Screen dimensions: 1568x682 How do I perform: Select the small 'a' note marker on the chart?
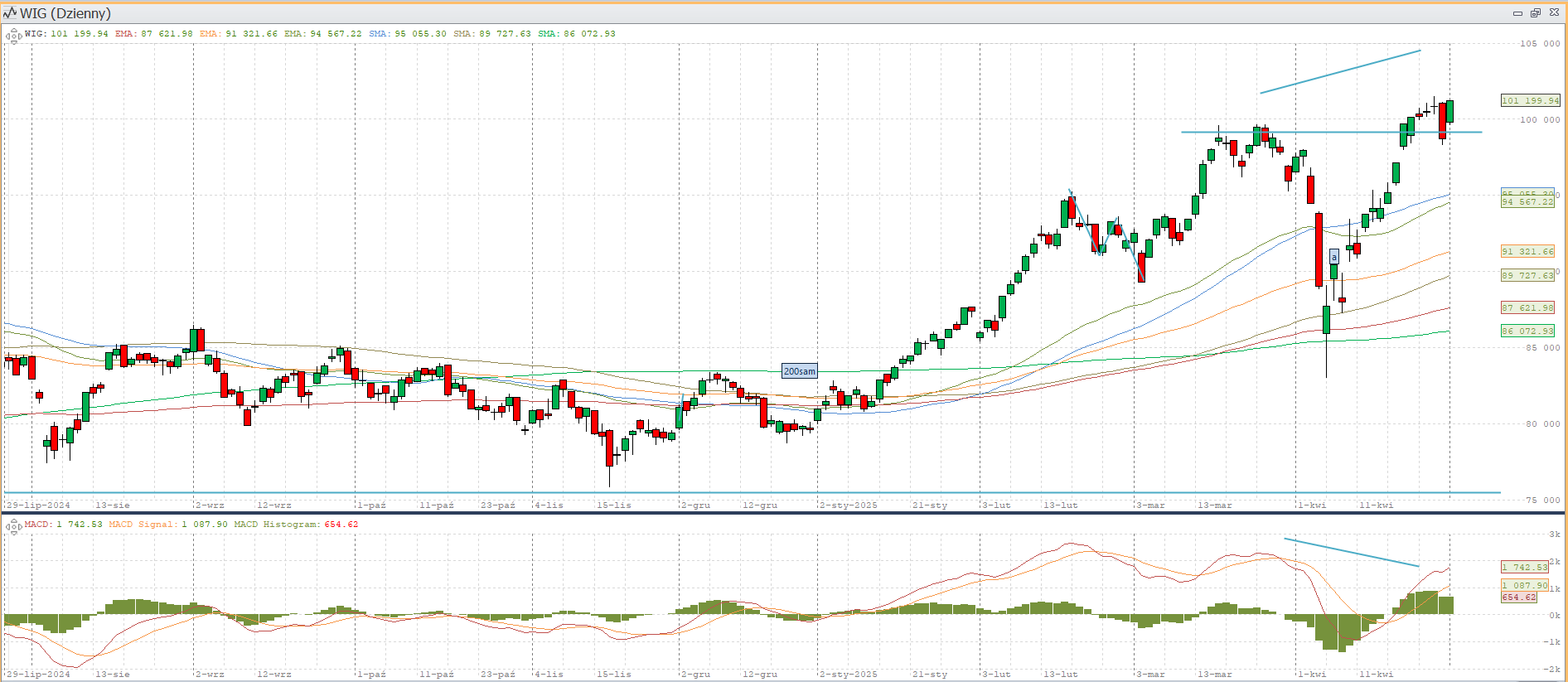point(1333,257)
